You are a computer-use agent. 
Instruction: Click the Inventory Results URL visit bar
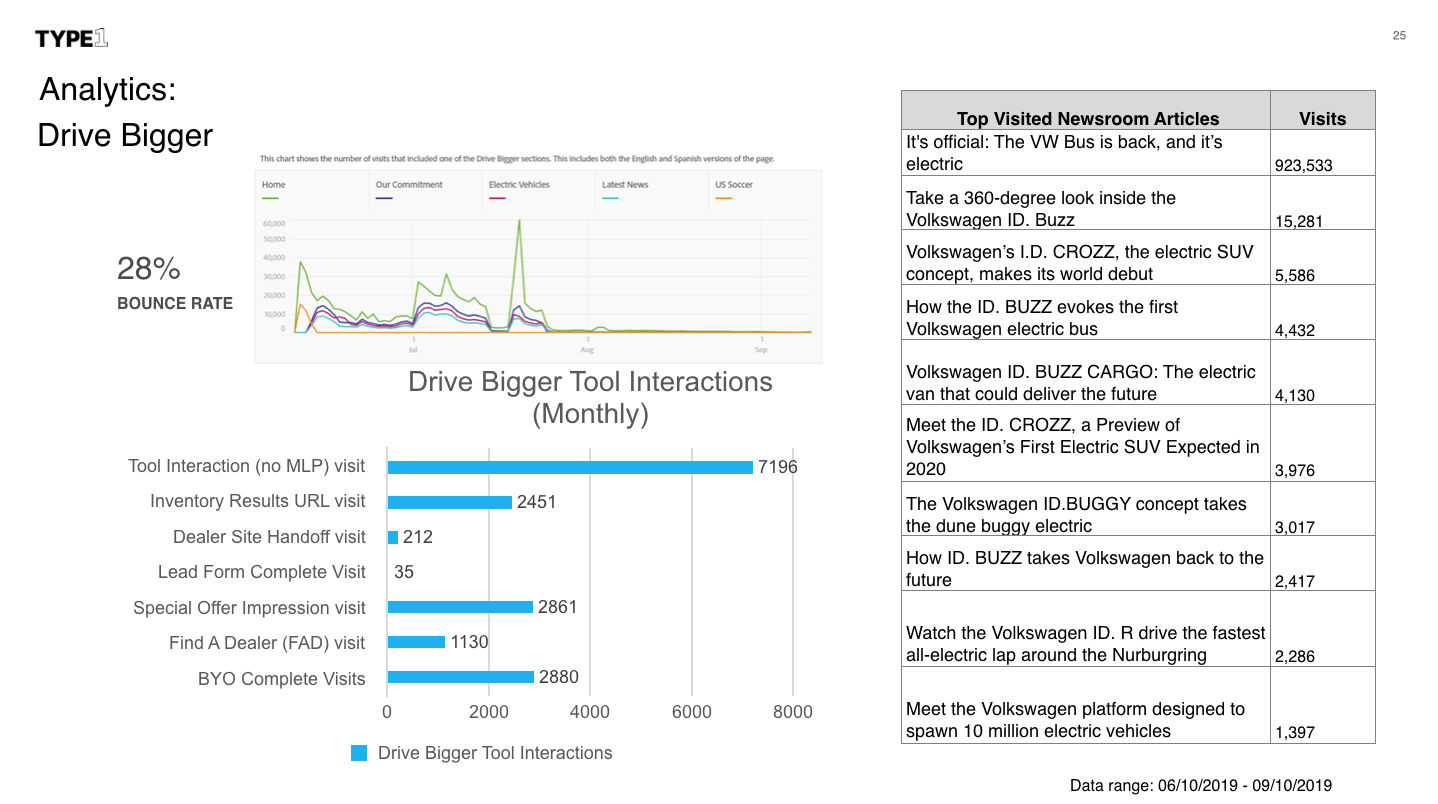pyautogui.click(x=450, y=502)
